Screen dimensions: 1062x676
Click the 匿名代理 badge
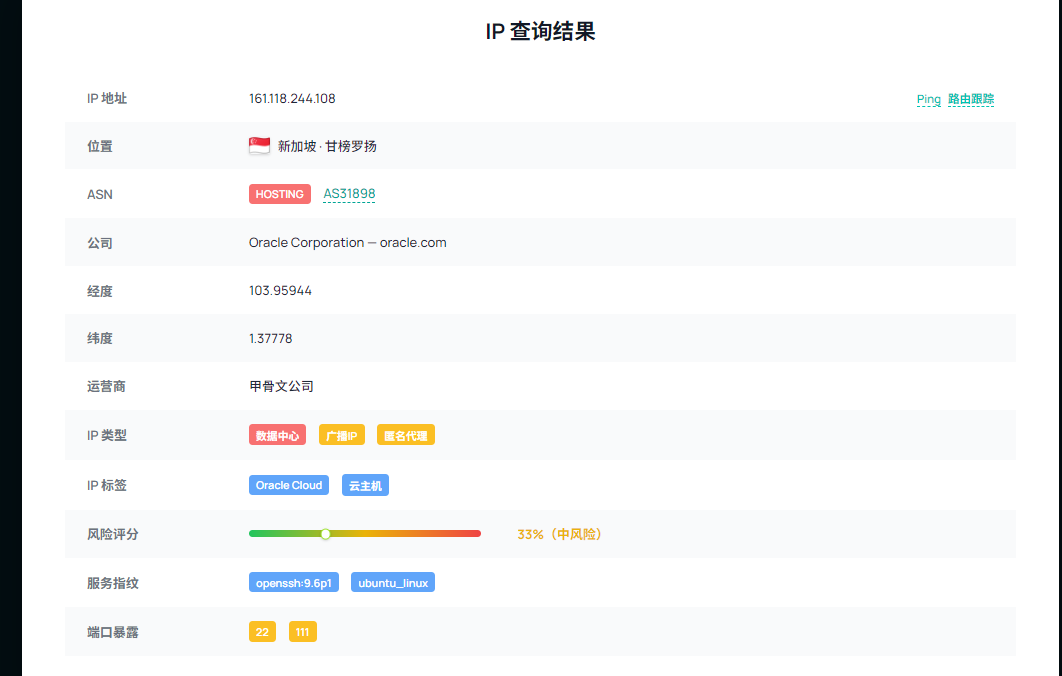[405, 434]
